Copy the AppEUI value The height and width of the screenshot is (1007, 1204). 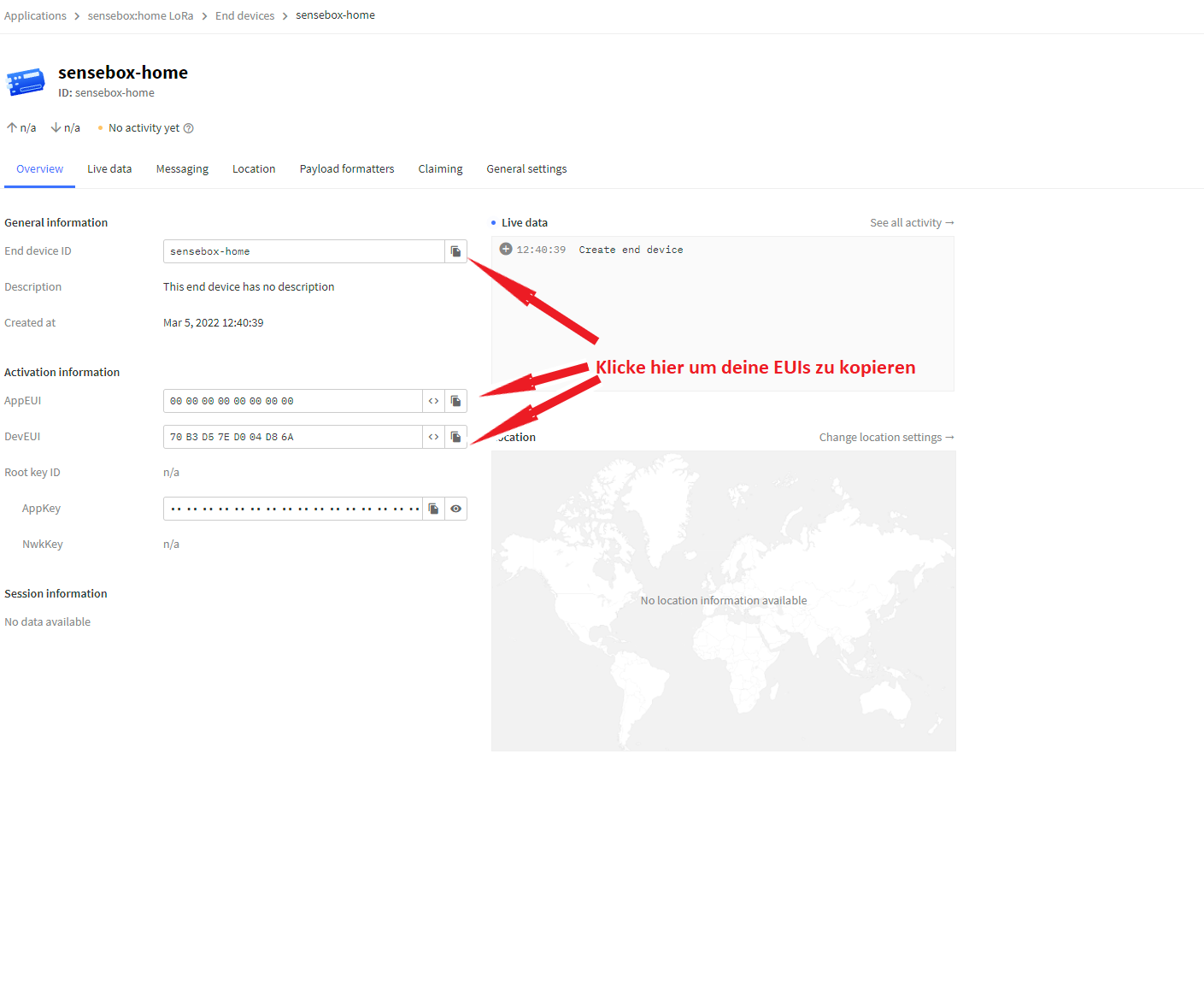click(x=455, y=401)
